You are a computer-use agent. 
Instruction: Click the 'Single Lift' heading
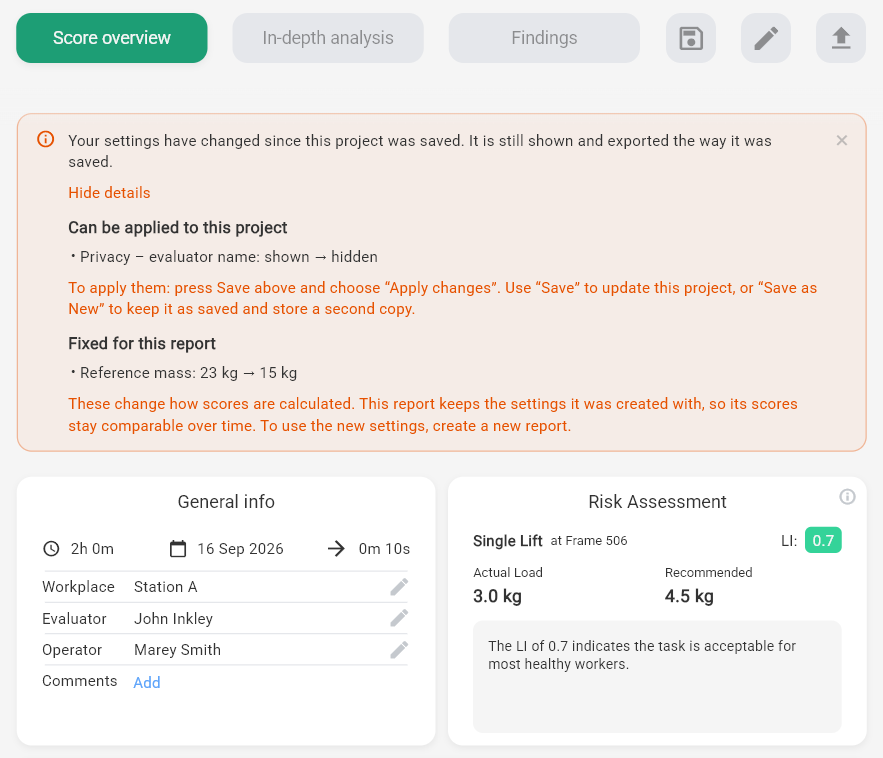coord(507,541)
